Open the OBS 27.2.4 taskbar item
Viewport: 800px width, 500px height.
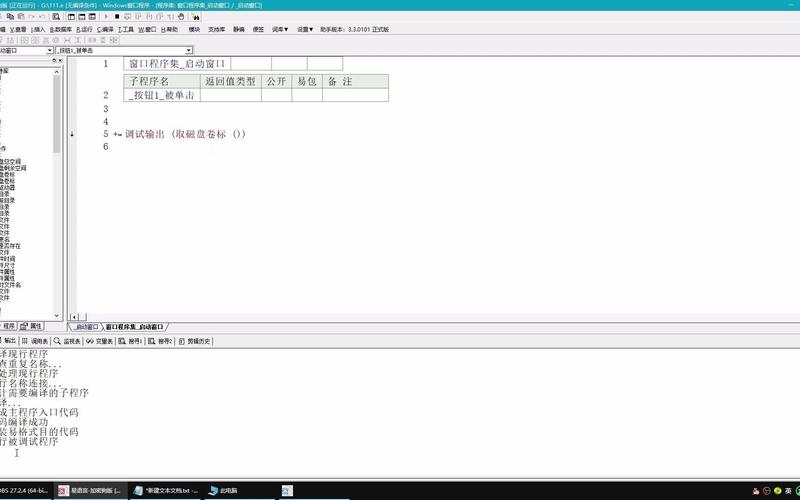pyautogui.click(x=24, y=491)
